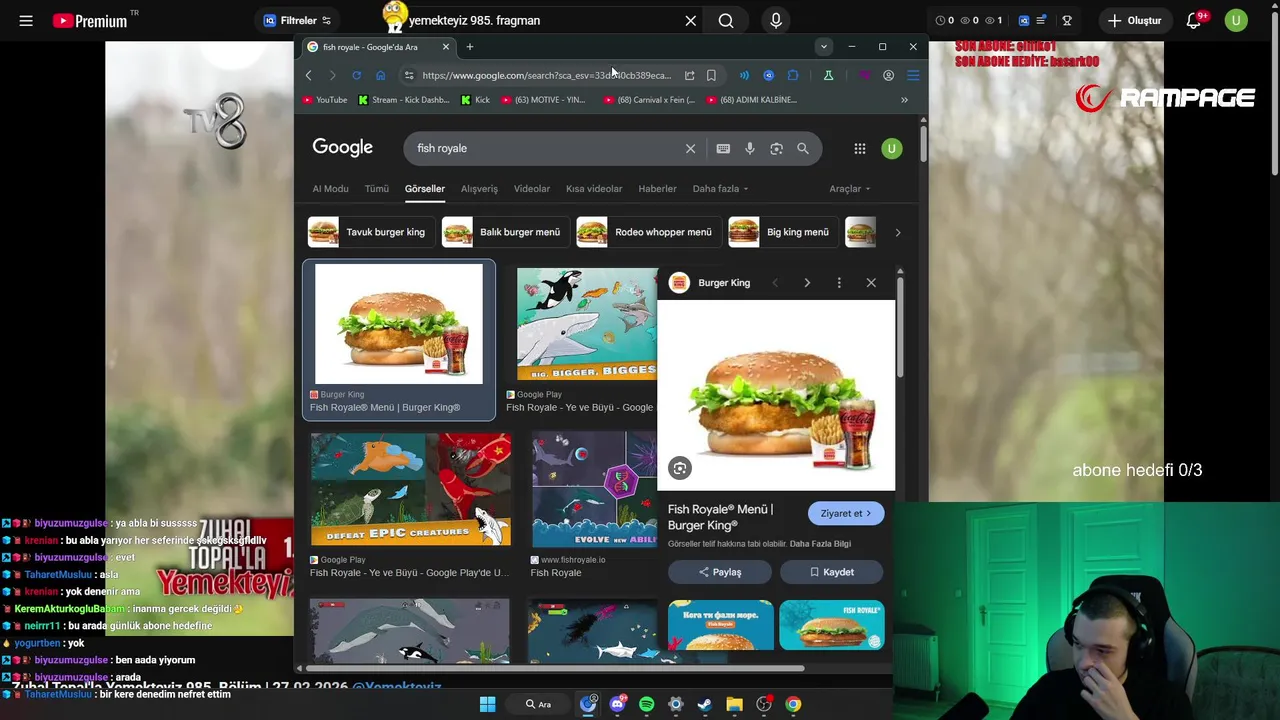Open the Alışveriş tab
The height and width of the screenshot is (720, 1280).
point(479,188)
